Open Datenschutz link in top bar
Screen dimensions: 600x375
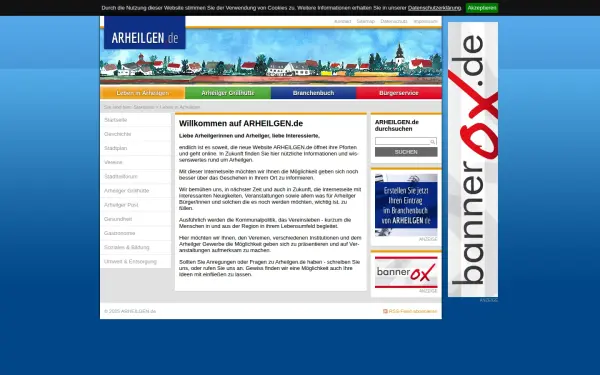[x=394, y=21]
